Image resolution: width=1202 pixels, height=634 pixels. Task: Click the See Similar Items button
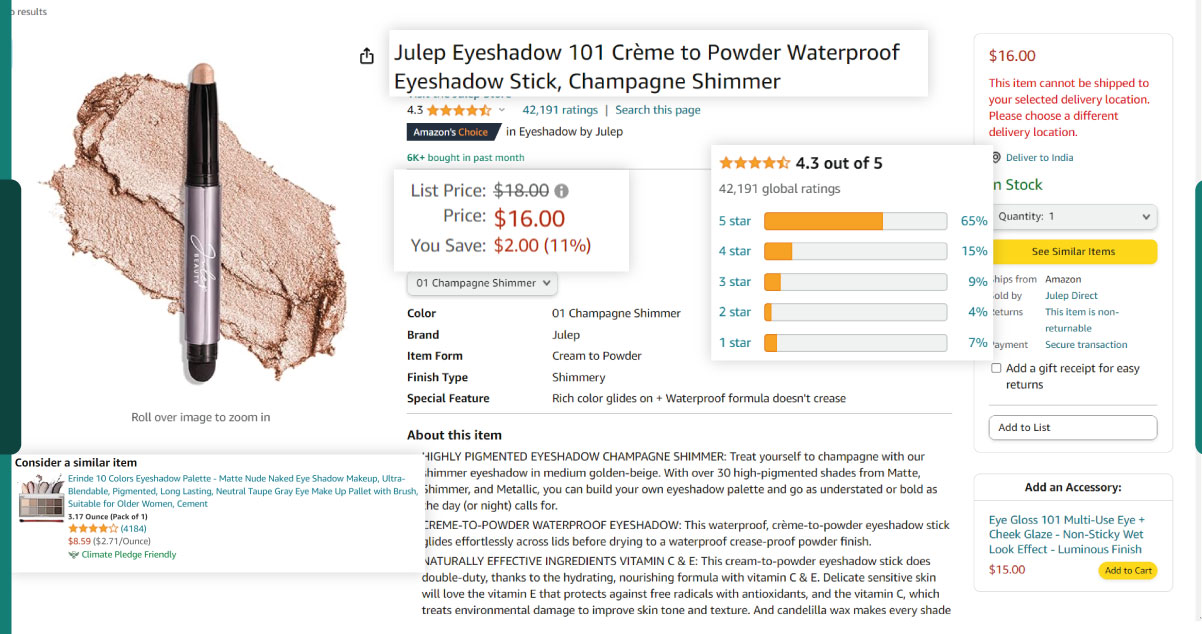point(1073,251)
